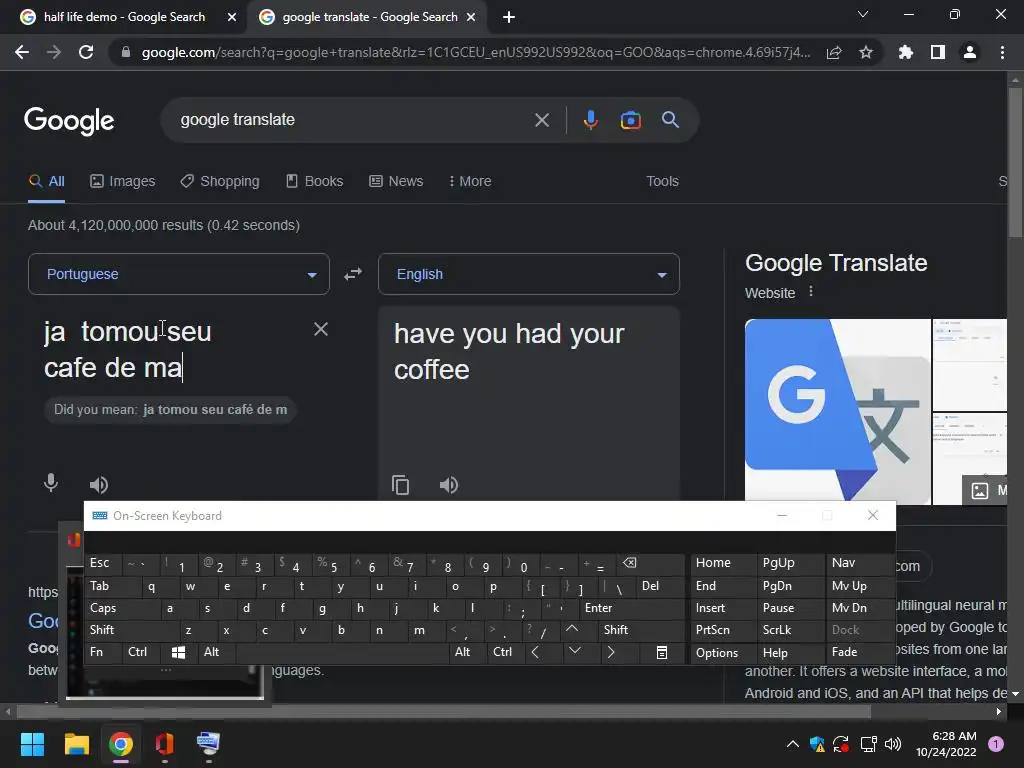The image size is (1024, 768).
Task: Toggle the left Alt key on the on-screen keyboard
Action: pyautogui.click(x=216, y=652)
